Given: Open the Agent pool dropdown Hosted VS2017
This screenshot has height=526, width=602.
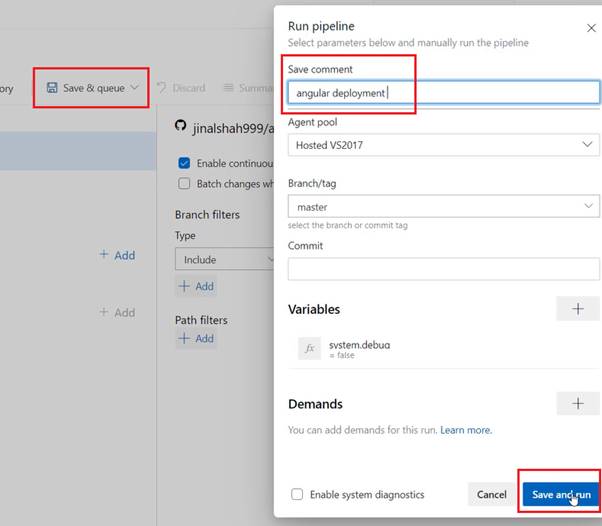Looking at the screenshot, I should pos(443,145).
